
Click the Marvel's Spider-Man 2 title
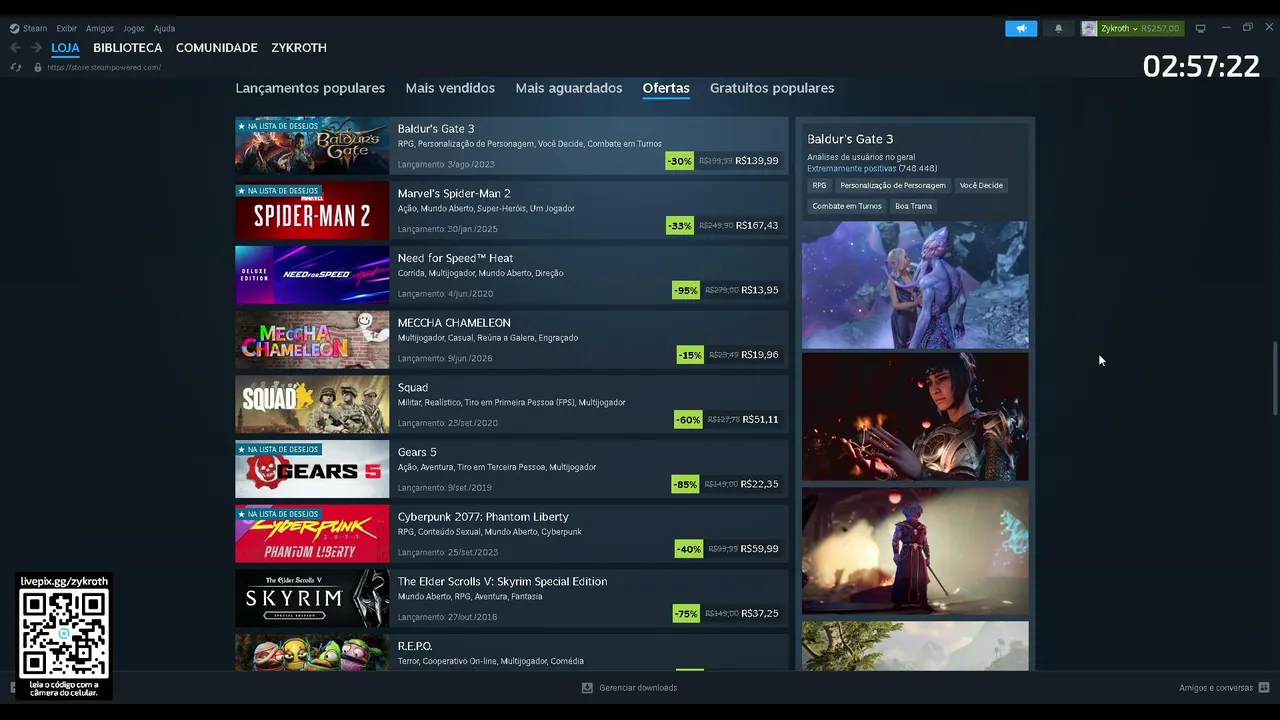coord(454,194)
